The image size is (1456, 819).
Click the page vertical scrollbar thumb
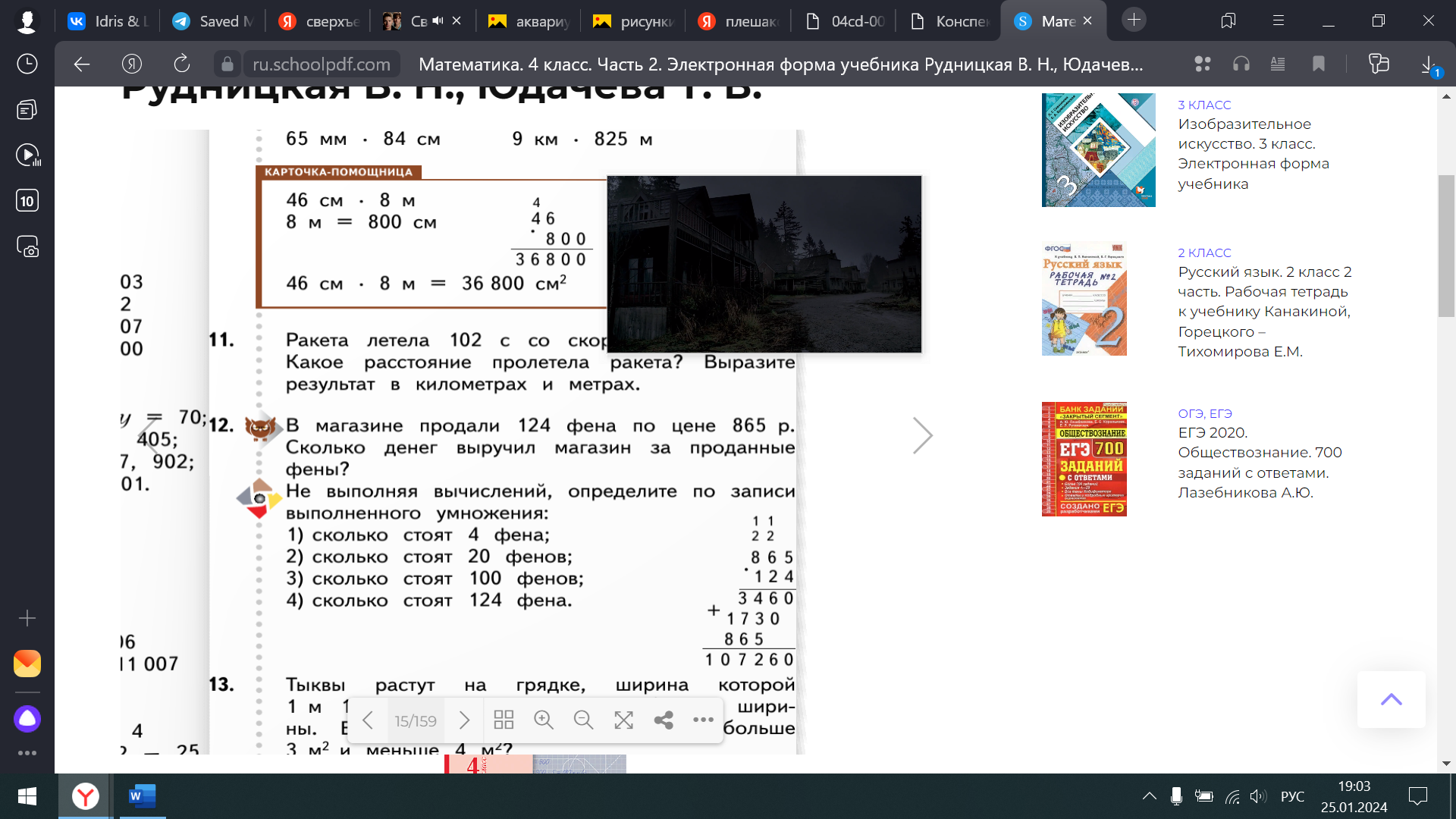pos(1446,246)
